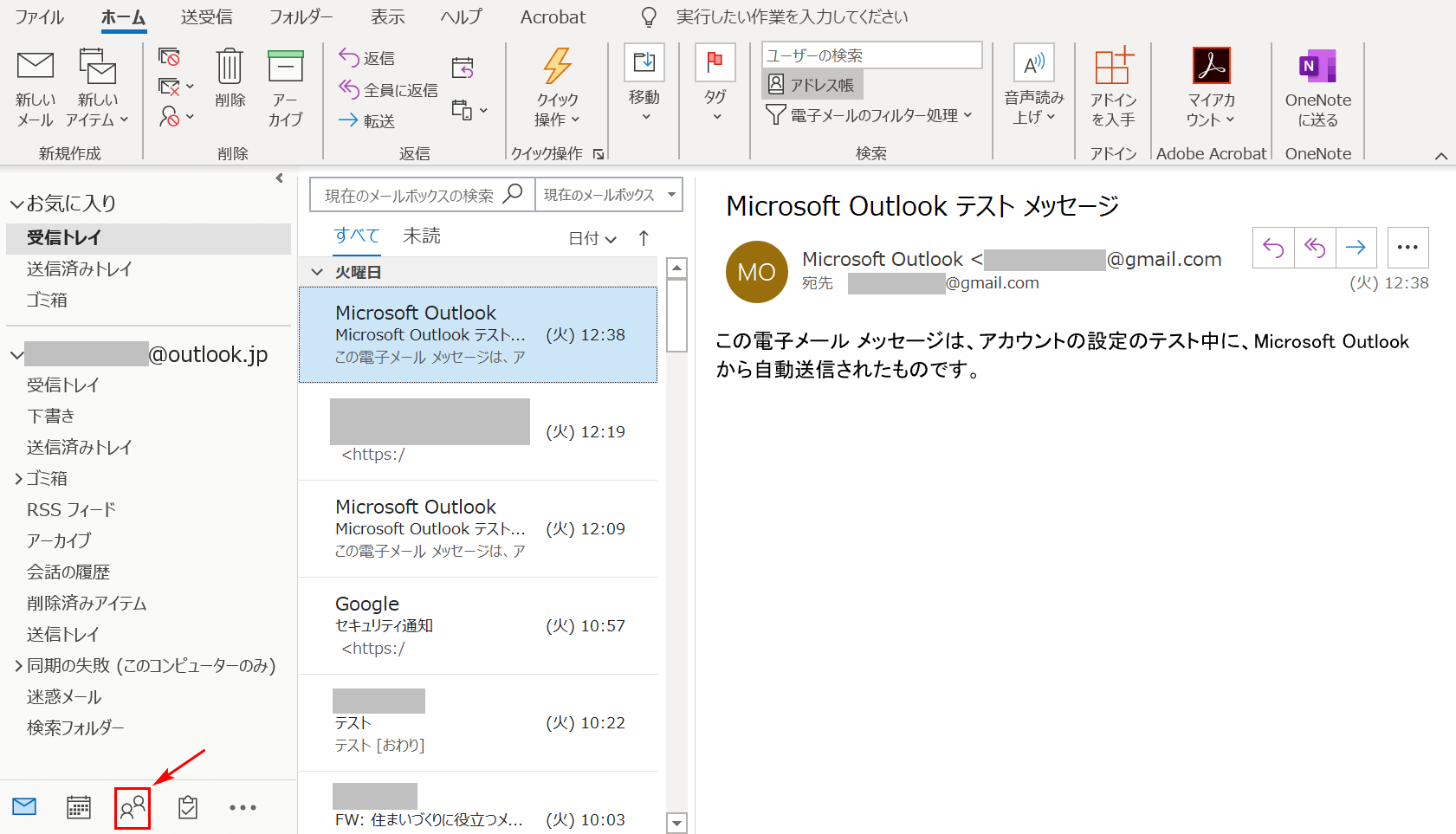Collapse the 火曜日 group
Image resolution: width=1456 pixels, height=834 pixels.
coord(316,272)
